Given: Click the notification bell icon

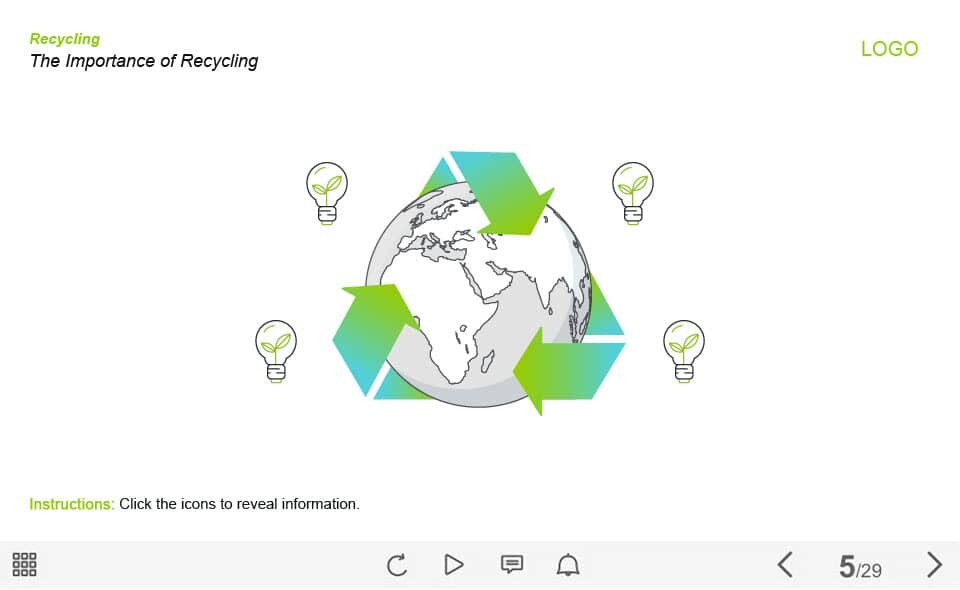Looking at the screenshot, I should tap(568, 564).
